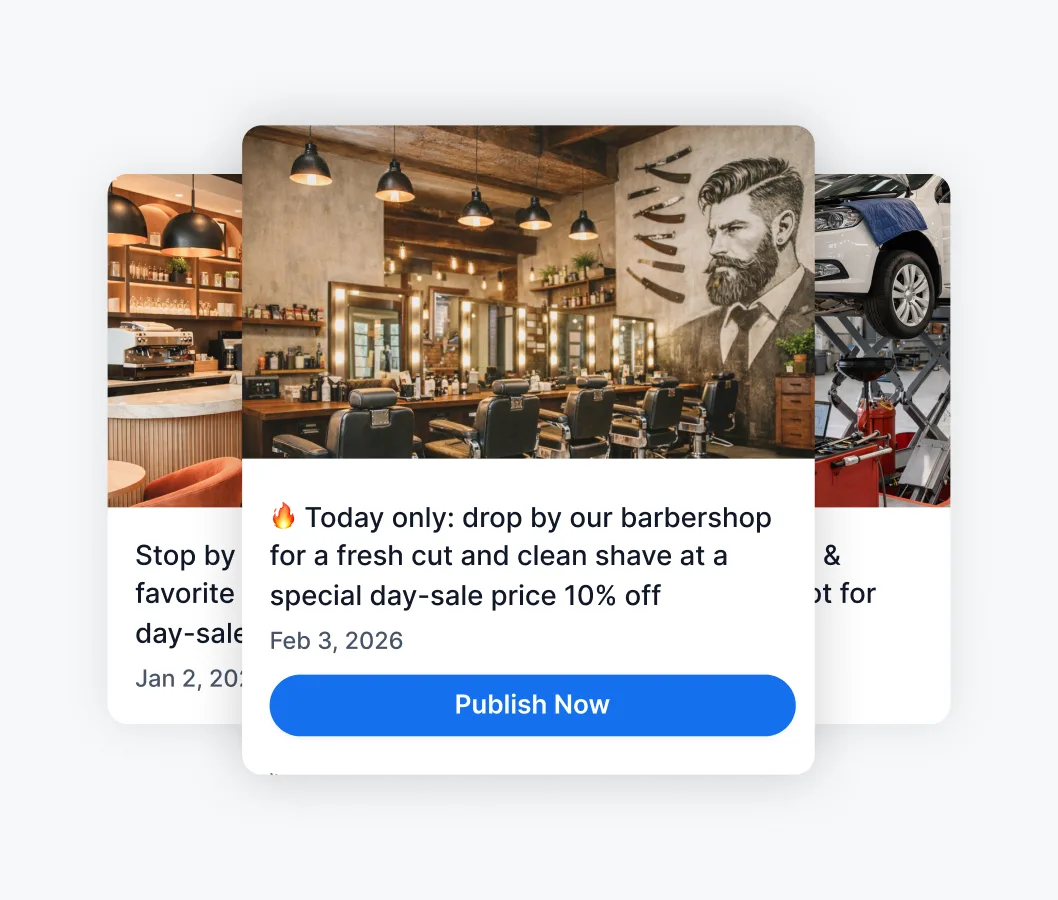1058x900 pixels.
Task: Select the auto repair garage image
Action: point(883,340)
